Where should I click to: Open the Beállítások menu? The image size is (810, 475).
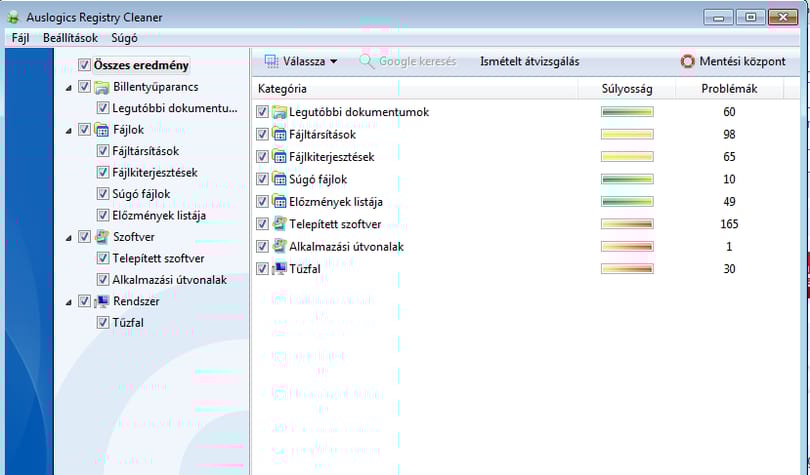pos(70,38)
